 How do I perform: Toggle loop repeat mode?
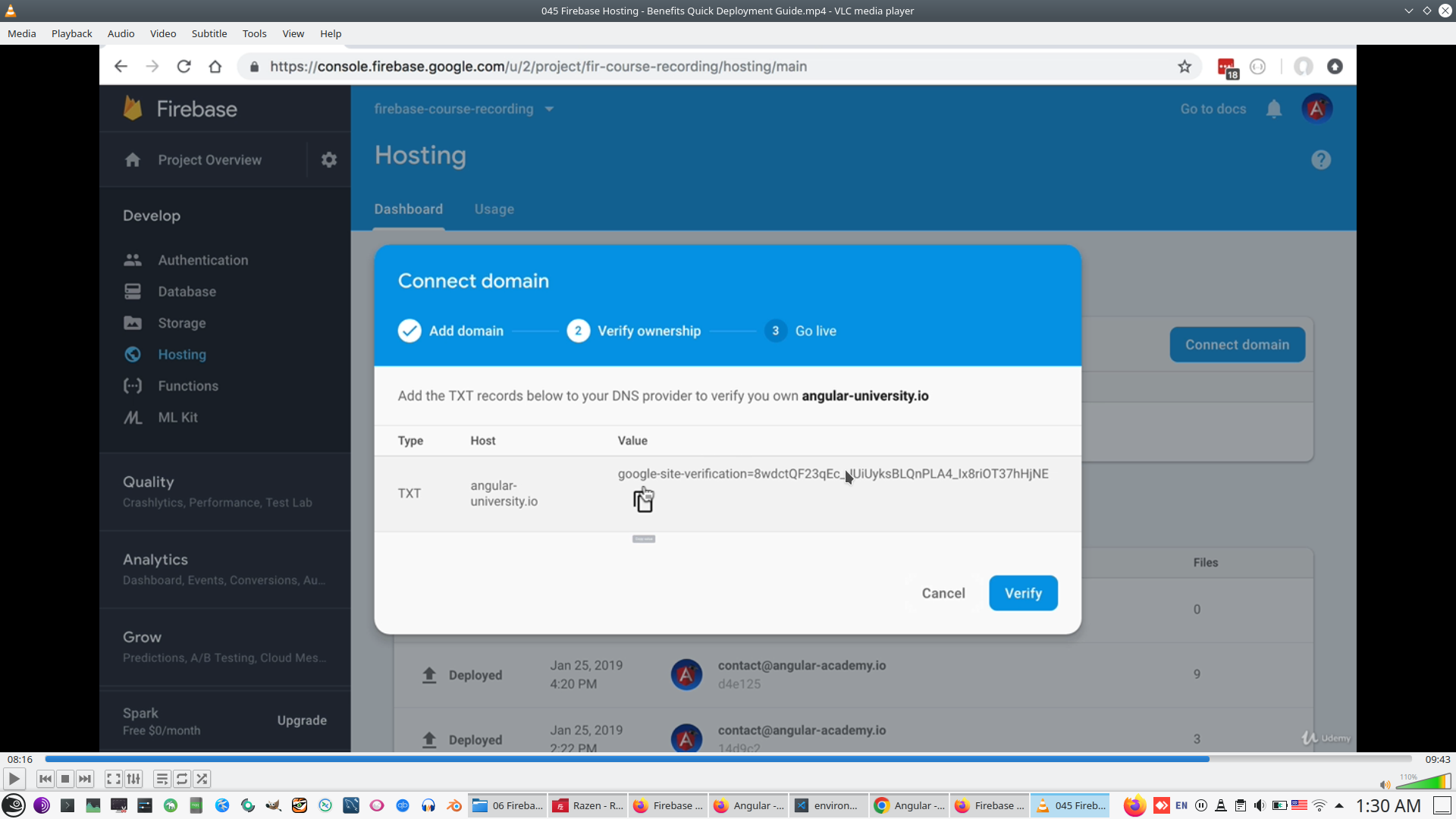182,779
